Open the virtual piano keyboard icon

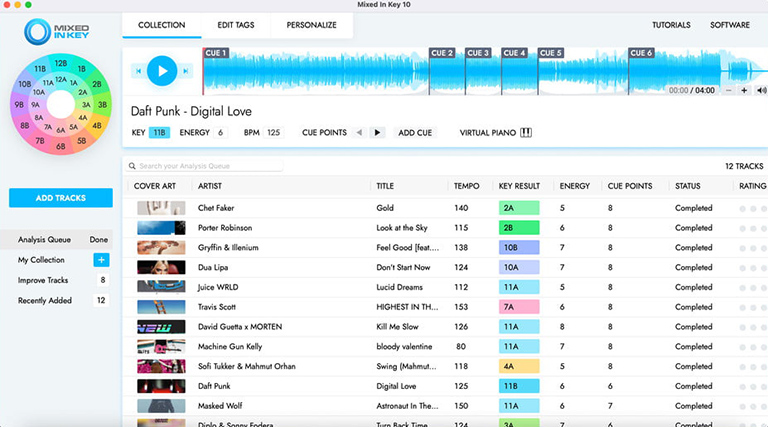(526, 132)
